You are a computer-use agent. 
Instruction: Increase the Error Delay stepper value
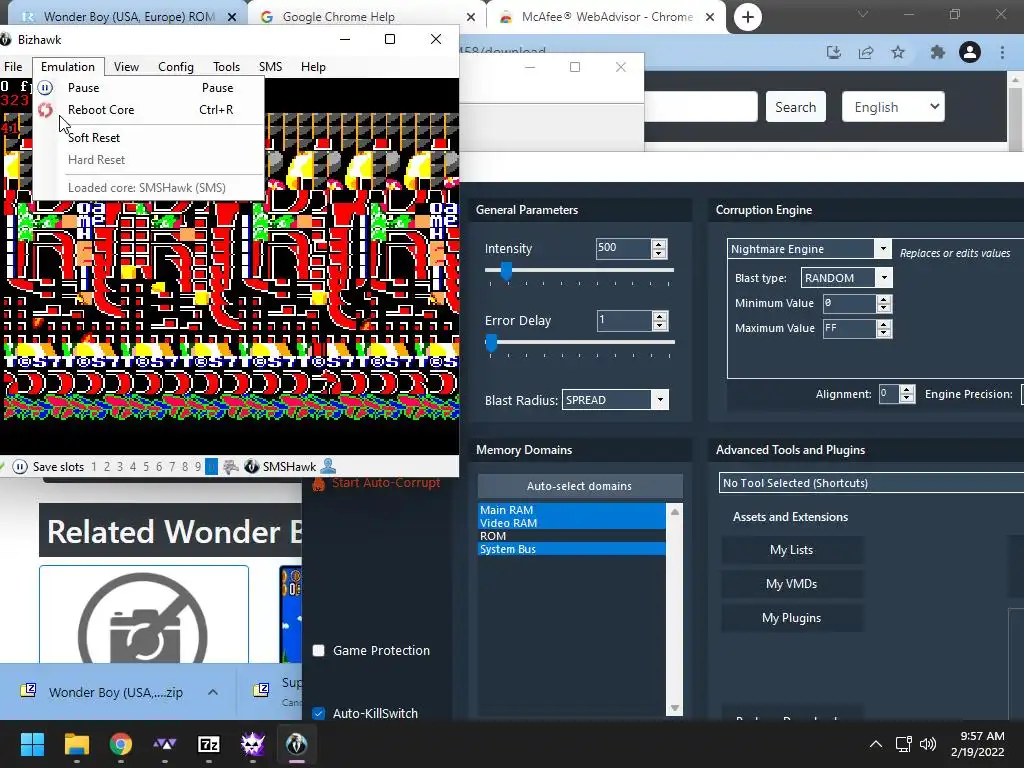pyautogui.click(x=660, y=316)
